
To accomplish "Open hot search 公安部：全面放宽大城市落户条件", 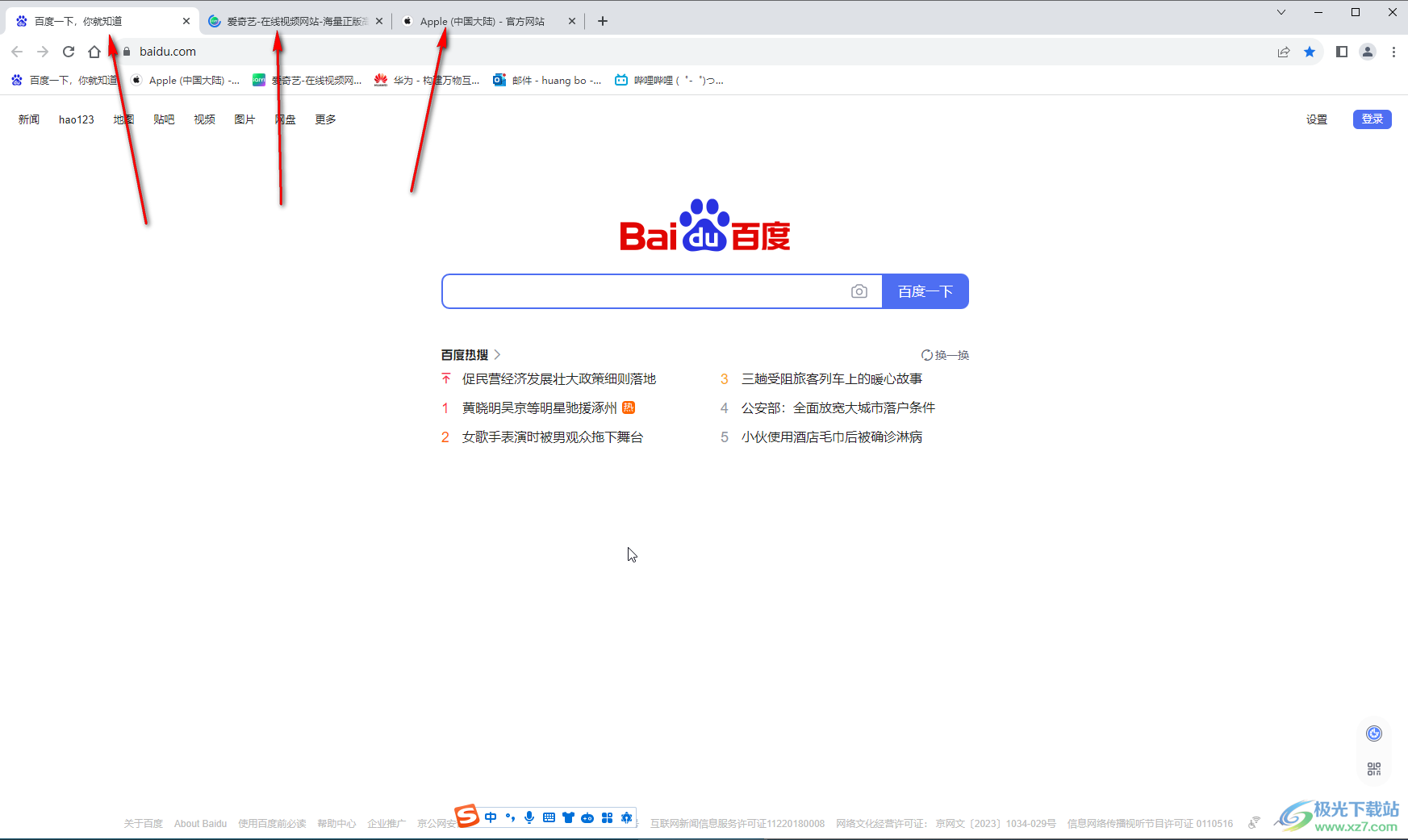I will click(x=838, y=407).
